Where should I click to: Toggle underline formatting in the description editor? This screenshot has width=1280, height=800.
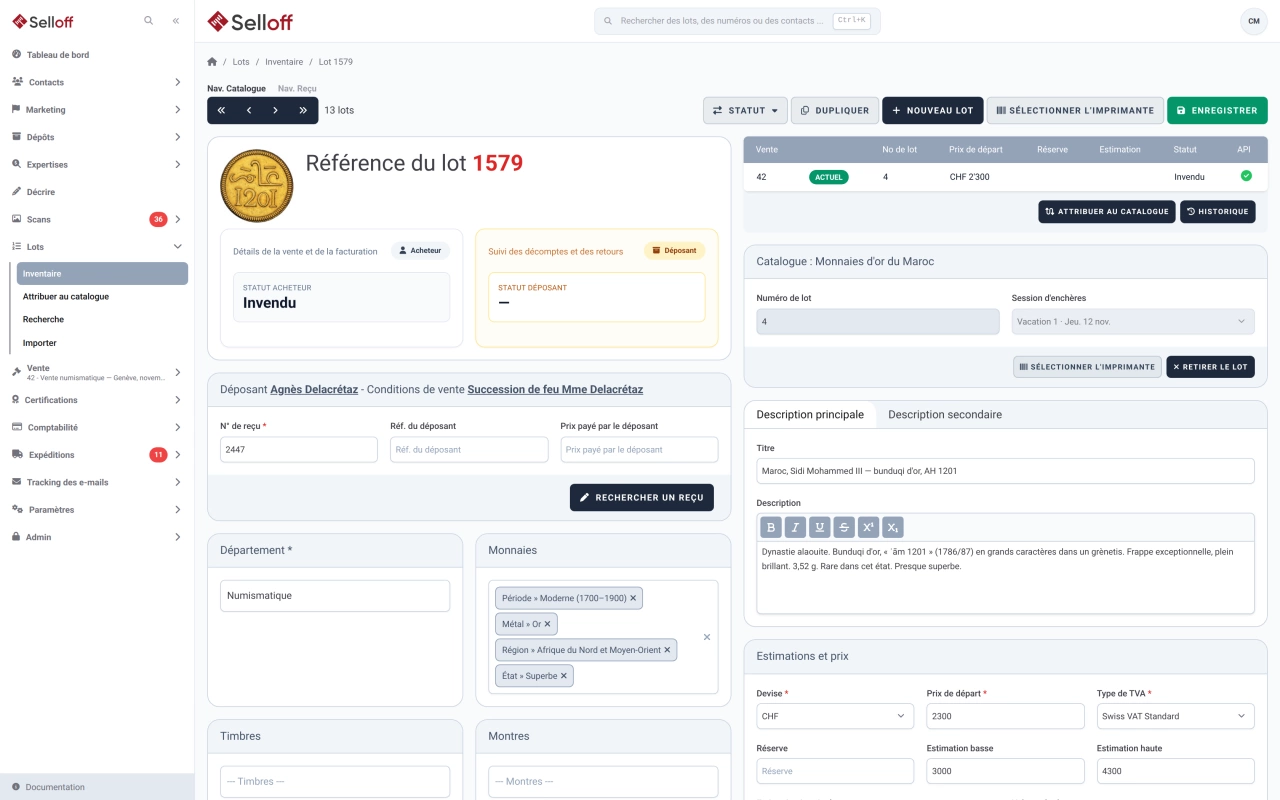(x=820, y=527)
